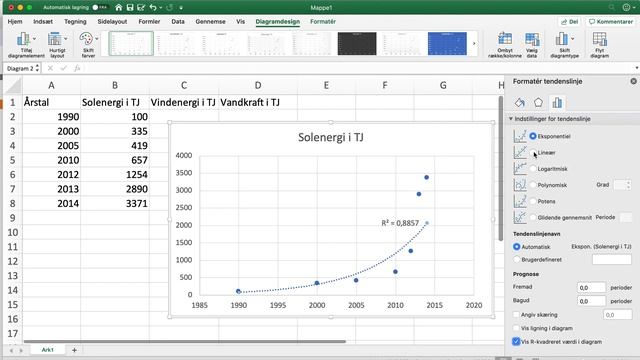
Task: Open Name Box dropdown stepper
Action: click(x=37, y=69)
